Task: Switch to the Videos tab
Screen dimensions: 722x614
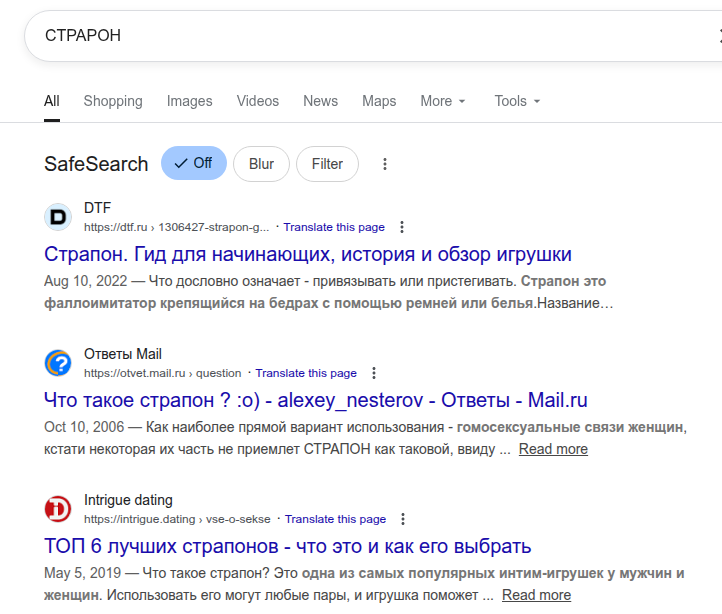Action: [x=258, y=101]
